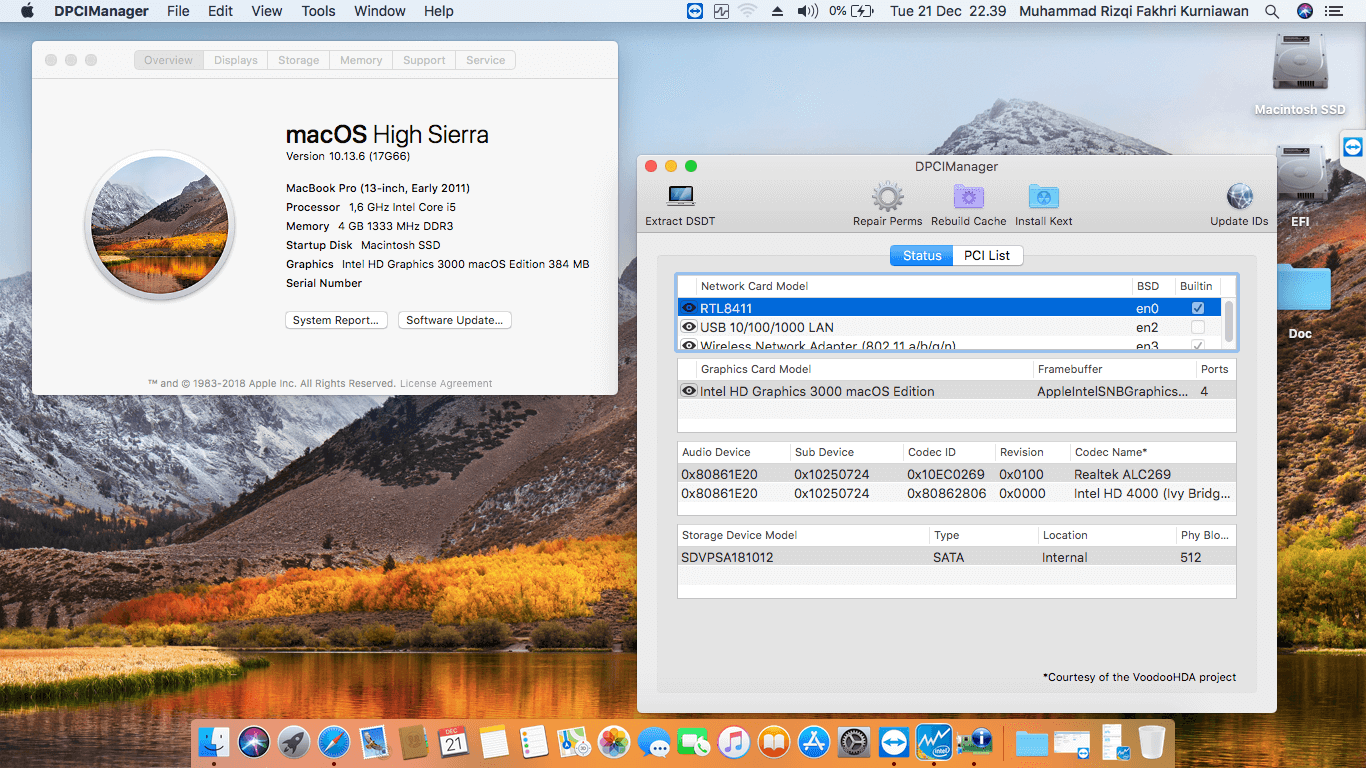The width and height of the screenshot is (1366, 768).
Task: Open the EFI volume on desktop
Action: tap(1300, 175)
